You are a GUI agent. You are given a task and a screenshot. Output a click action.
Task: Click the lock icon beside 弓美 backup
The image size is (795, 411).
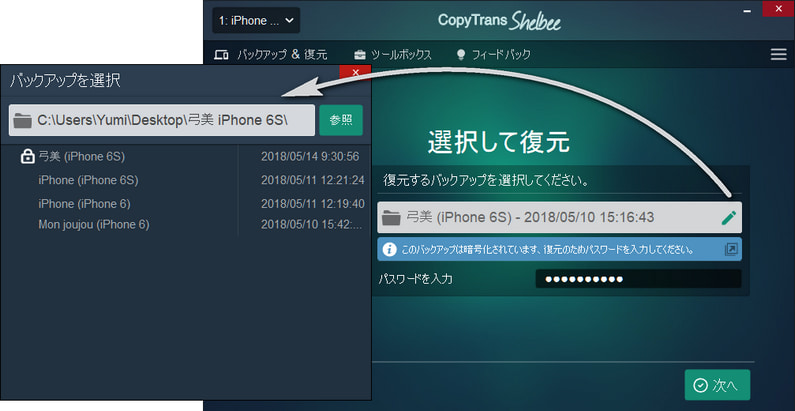26,157
